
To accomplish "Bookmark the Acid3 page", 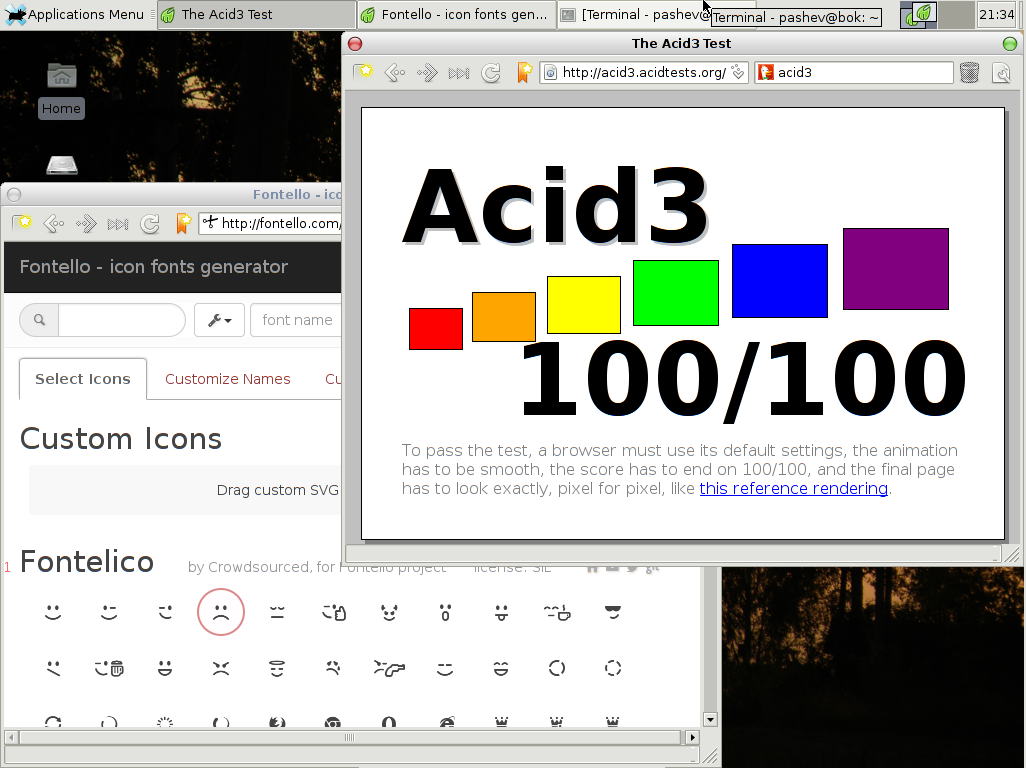I will 523,73.
